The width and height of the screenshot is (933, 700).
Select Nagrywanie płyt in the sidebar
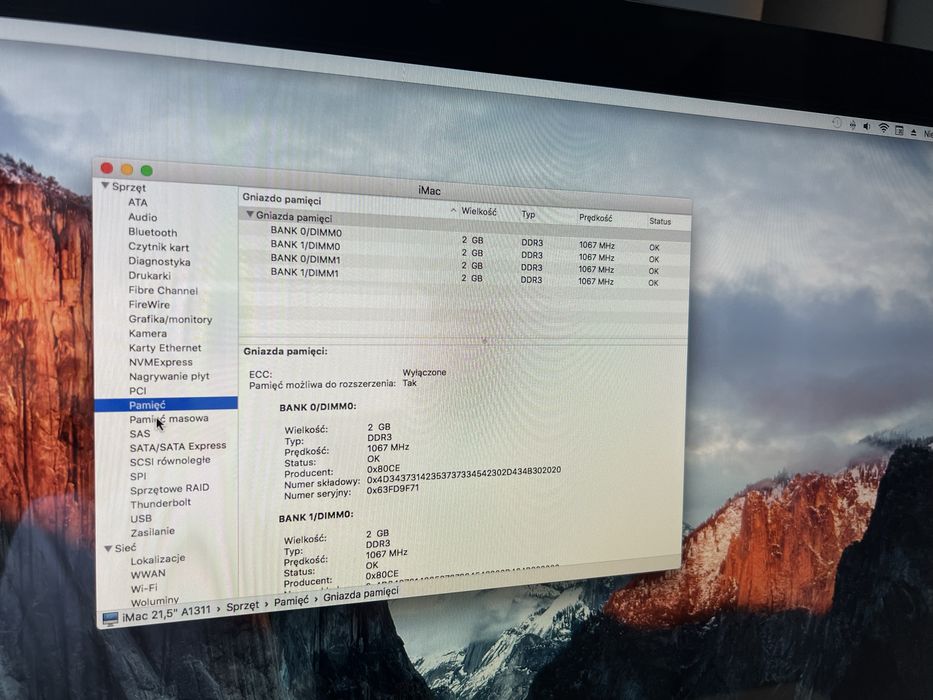coord(169,376)
